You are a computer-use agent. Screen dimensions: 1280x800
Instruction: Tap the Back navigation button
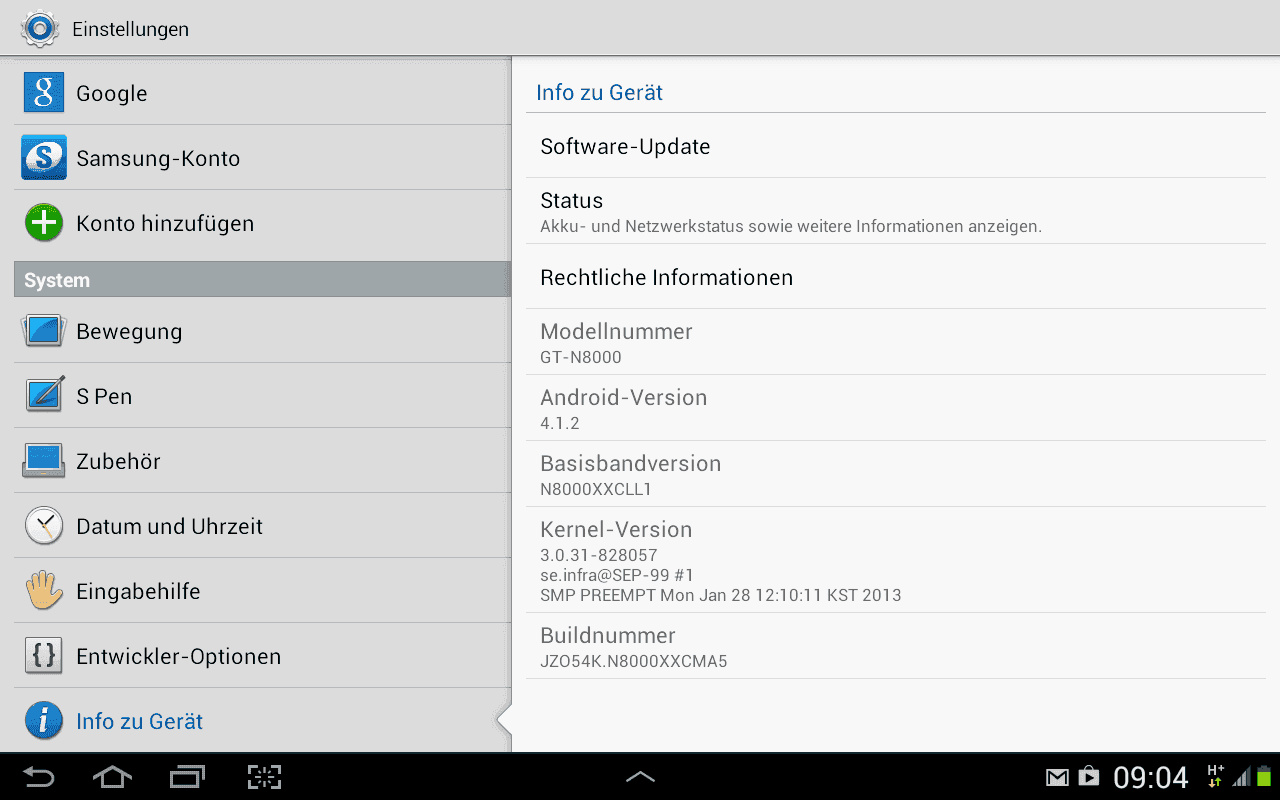(x=39, y=777)
